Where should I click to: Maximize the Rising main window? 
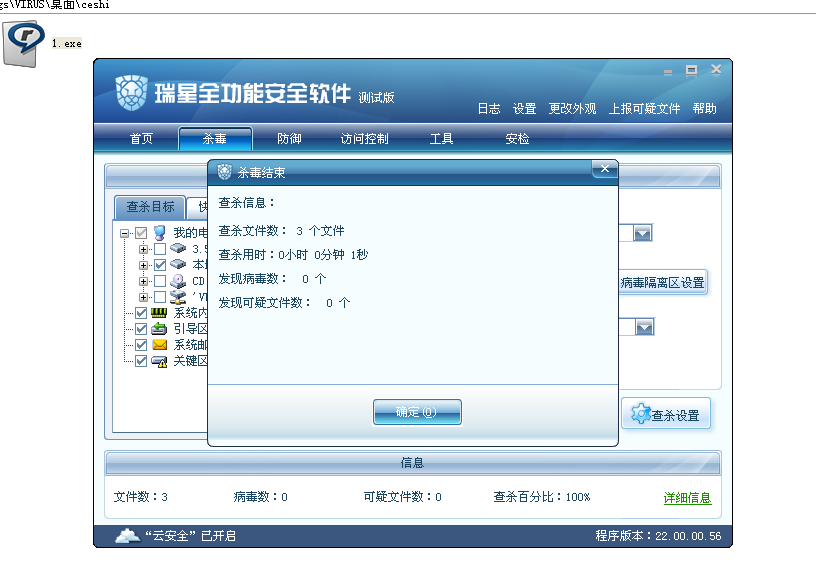pyautogui.click(x=692, y=70)
